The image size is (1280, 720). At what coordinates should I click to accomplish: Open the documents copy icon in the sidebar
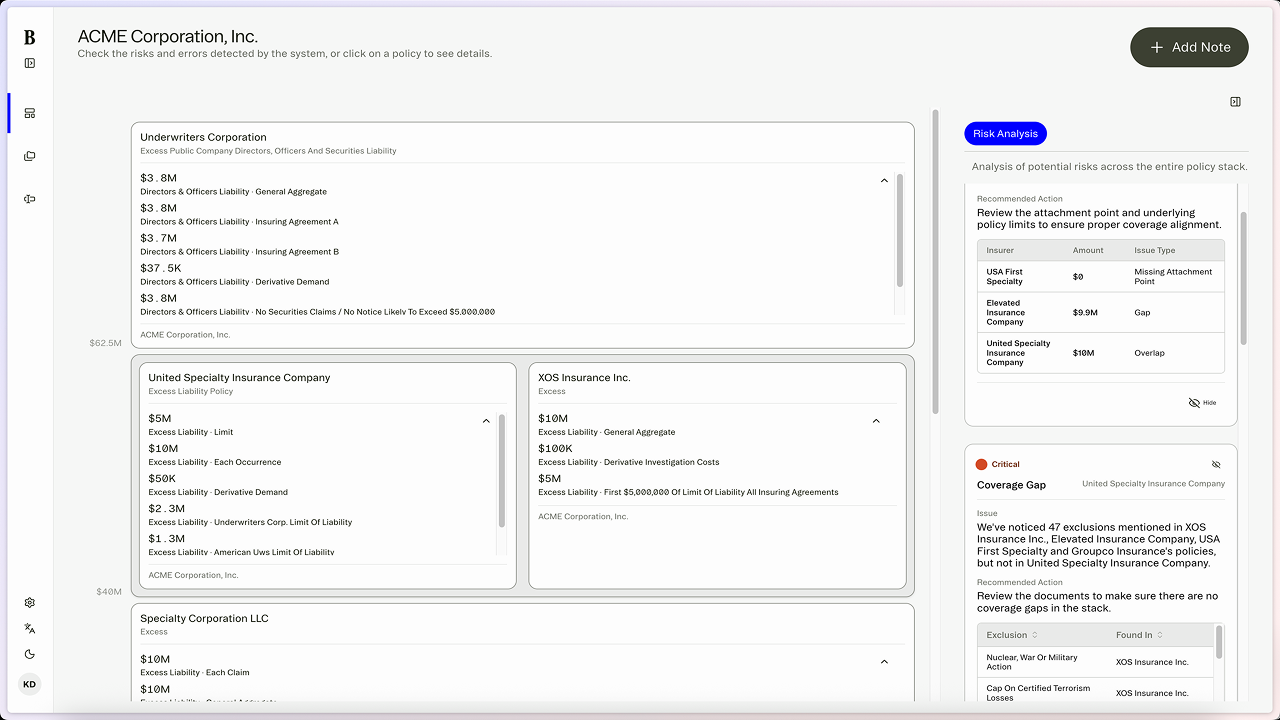[x=30, y=156]
